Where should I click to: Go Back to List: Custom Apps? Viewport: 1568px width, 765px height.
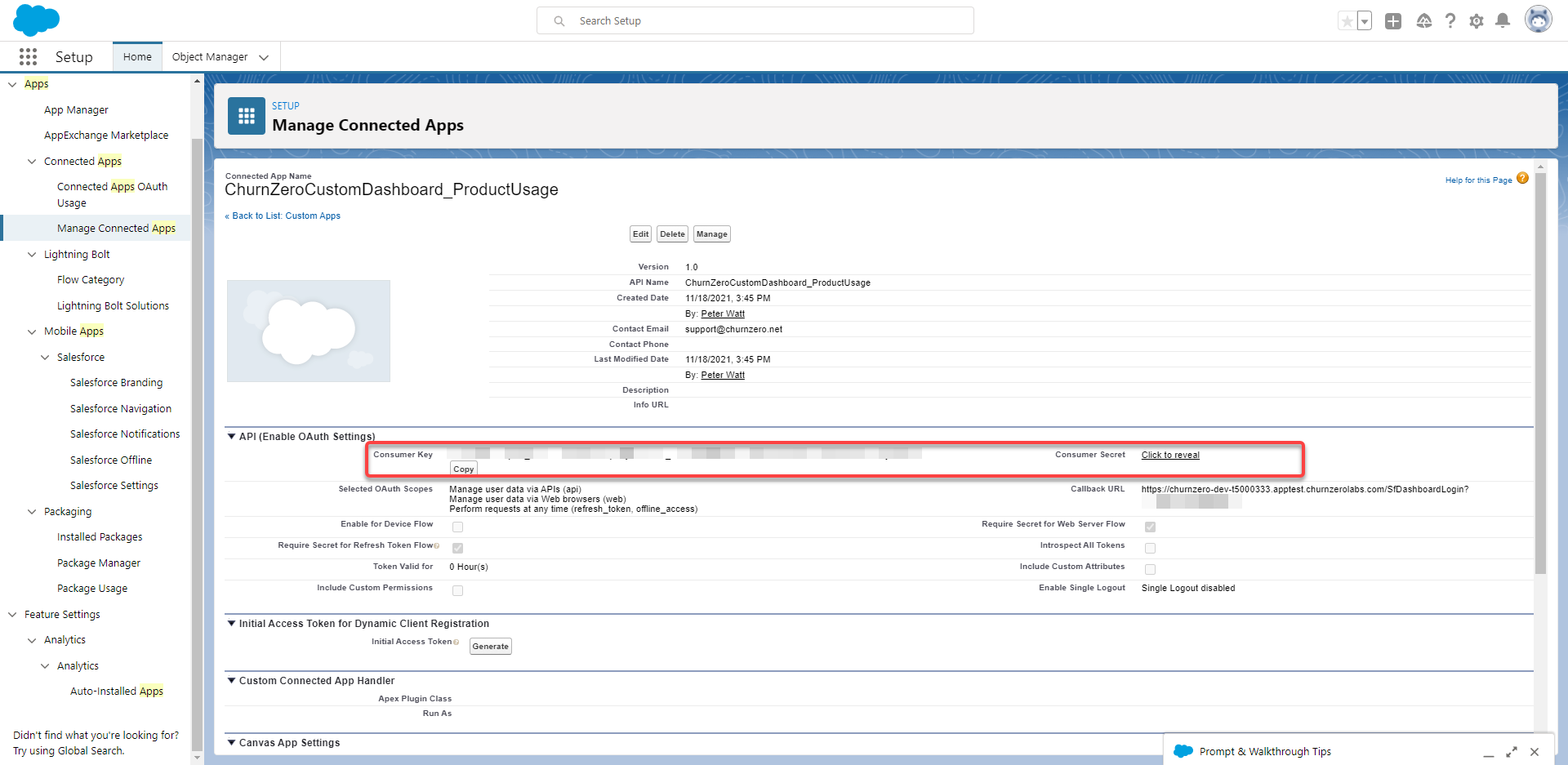[x=283, y=216]
